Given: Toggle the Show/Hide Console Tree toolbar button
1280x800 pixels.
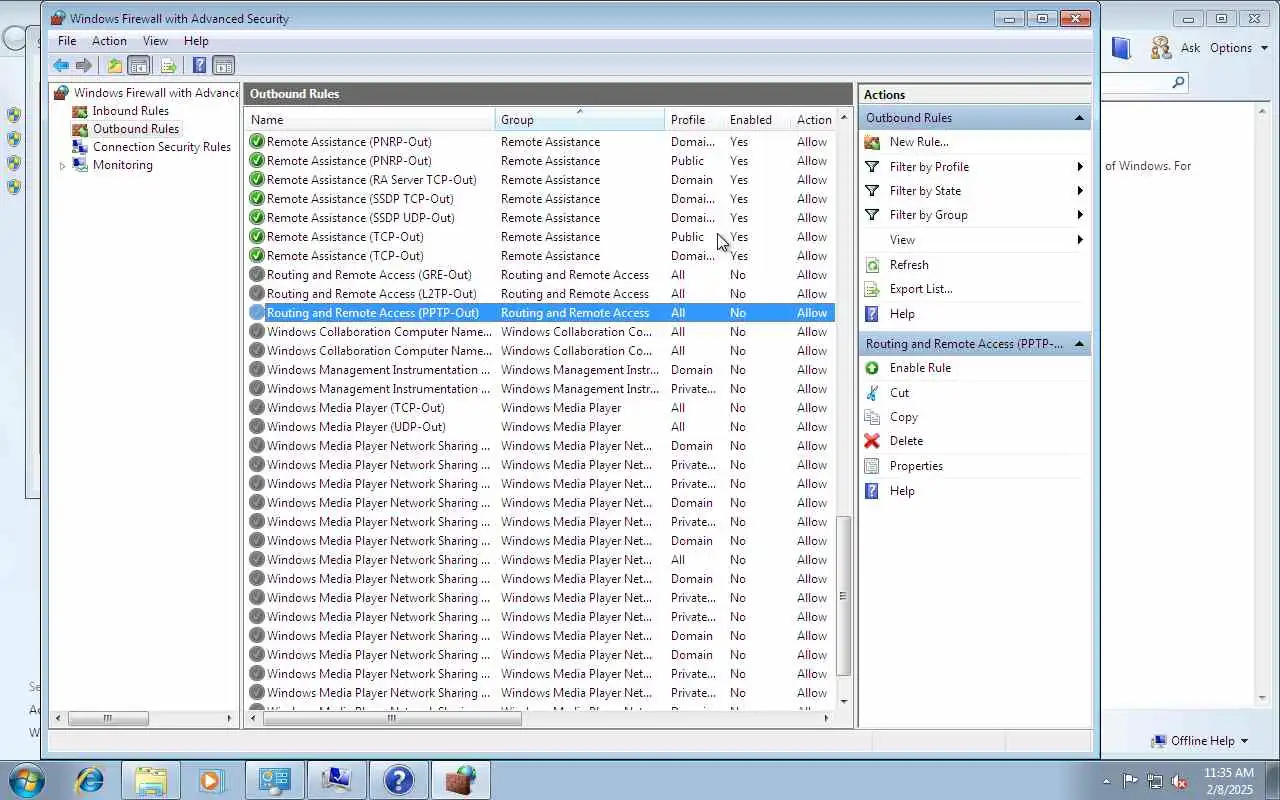Looking at the screenshot, I should click(139, 66).
